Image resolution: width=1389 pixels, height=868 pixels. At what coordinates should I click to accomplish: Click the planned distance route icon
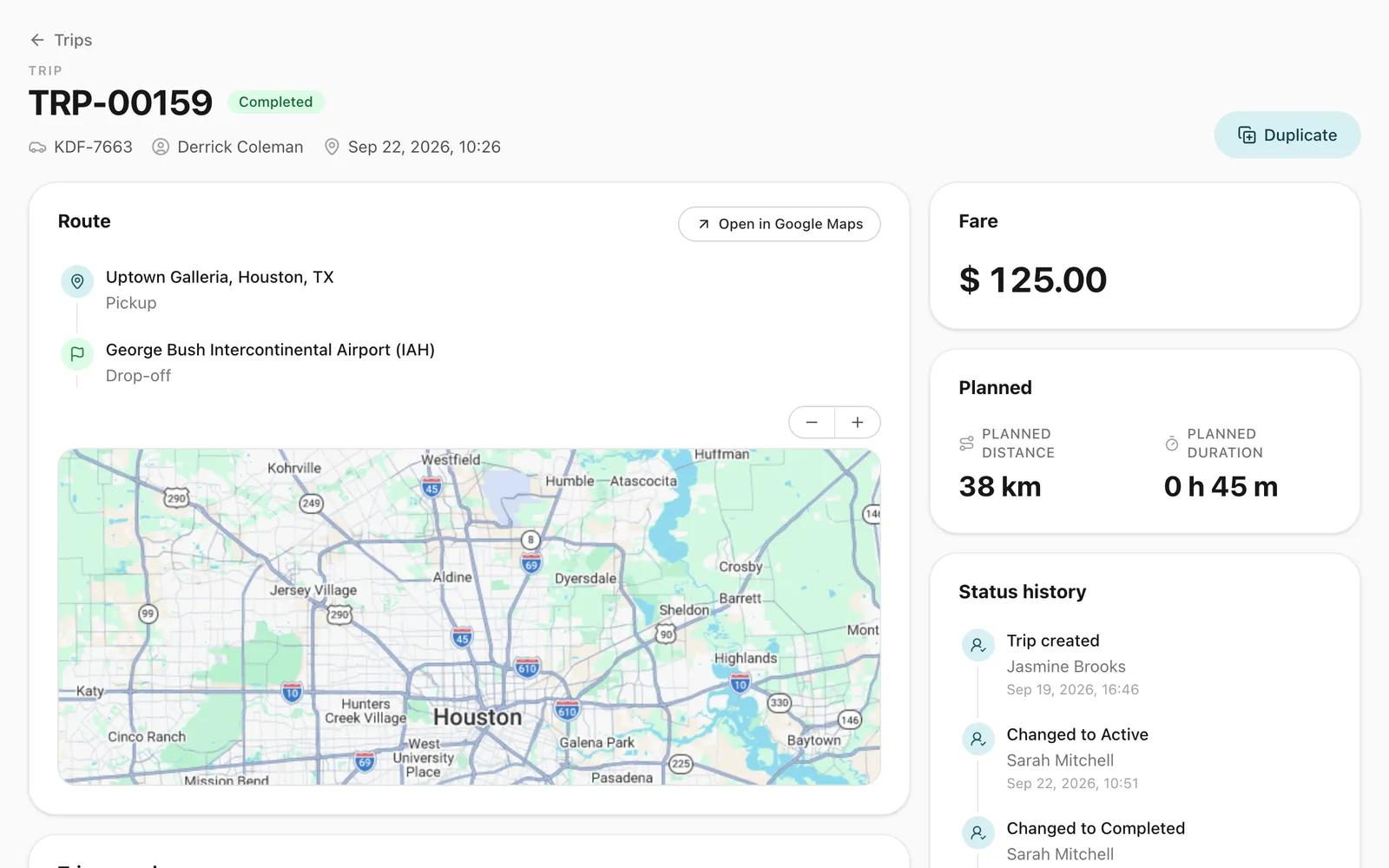(966, 444)
